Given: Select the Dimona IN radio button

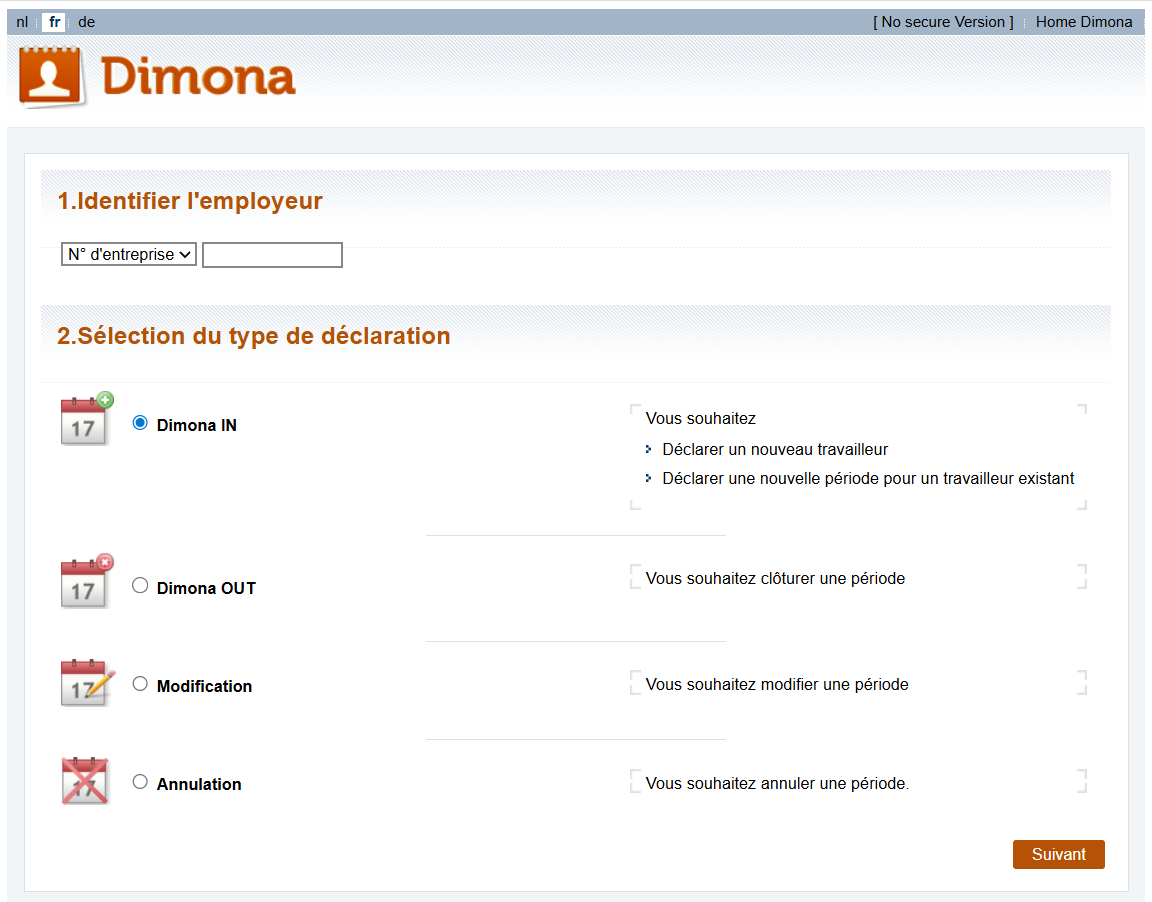Looking at the screenshot, I should 140,423.
